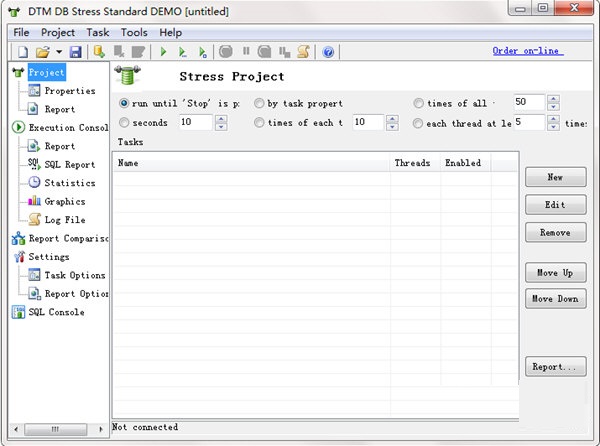Open the File menu
The image size is (600, 446).
[21, 33]
